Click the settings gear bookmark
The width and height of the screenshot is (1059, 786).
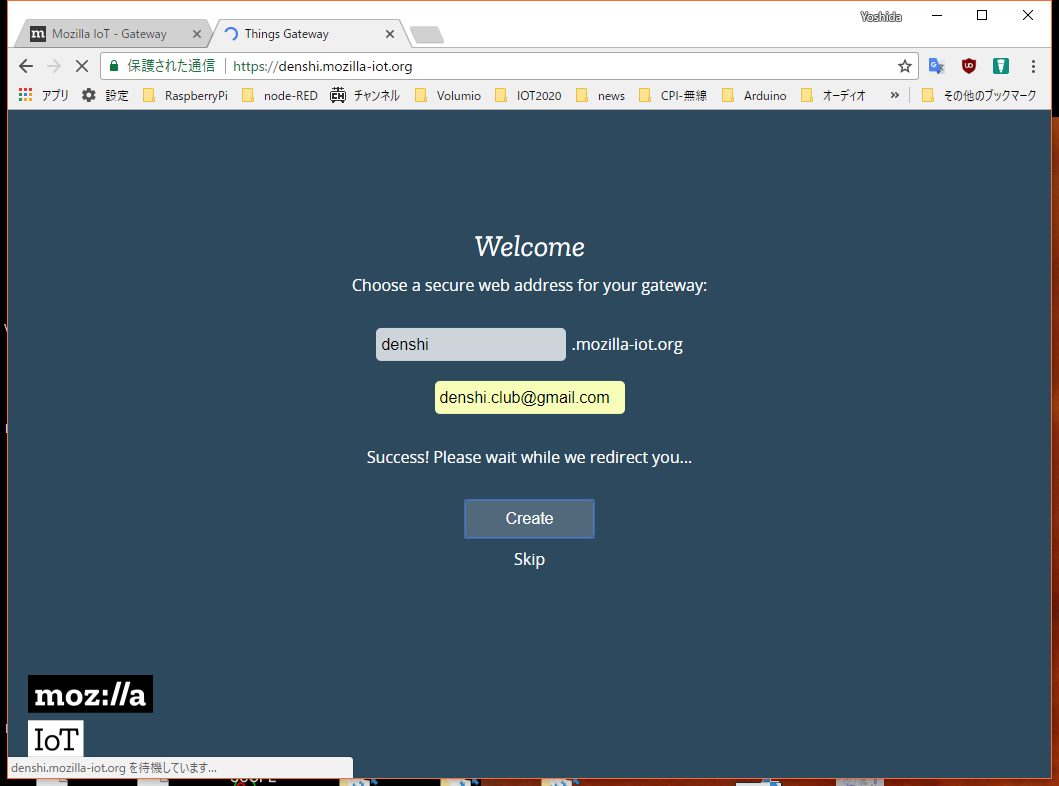(105, 96)
